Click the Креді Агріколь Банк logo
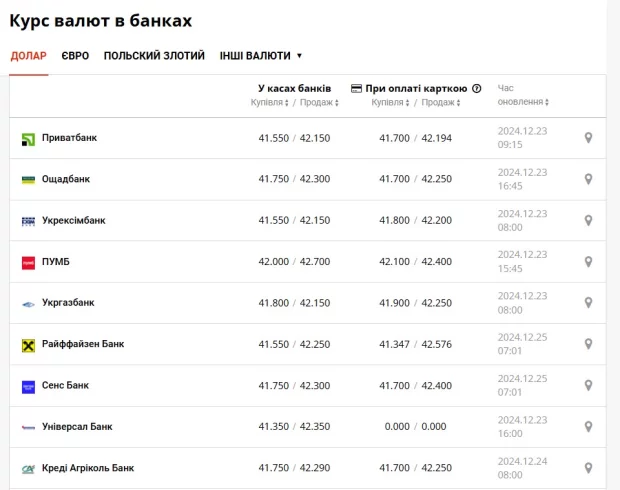 [x=28, y=469]
